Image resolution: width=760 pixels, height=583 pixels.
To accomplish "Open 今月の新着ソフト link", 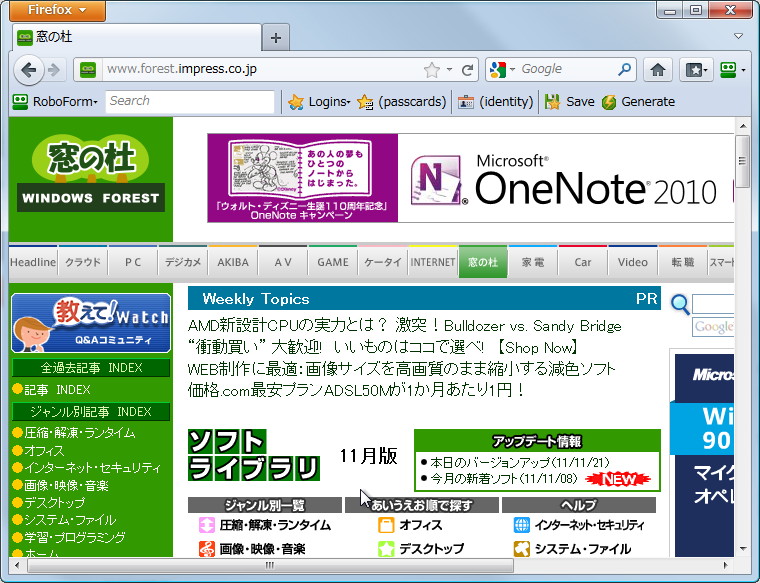I will (x=504, y=479).
